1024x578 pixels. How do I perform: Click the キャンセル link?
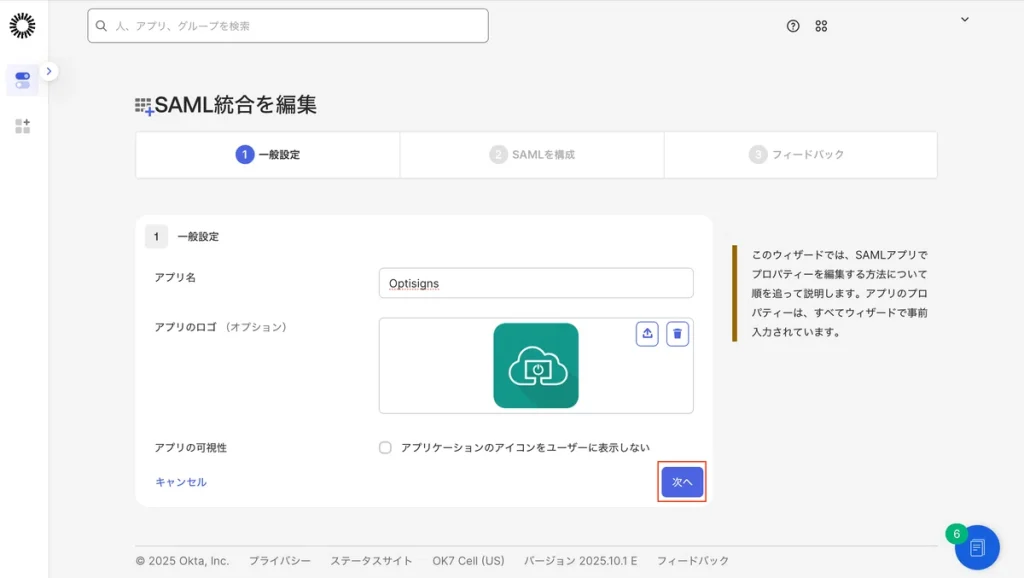tap(181, 482)
